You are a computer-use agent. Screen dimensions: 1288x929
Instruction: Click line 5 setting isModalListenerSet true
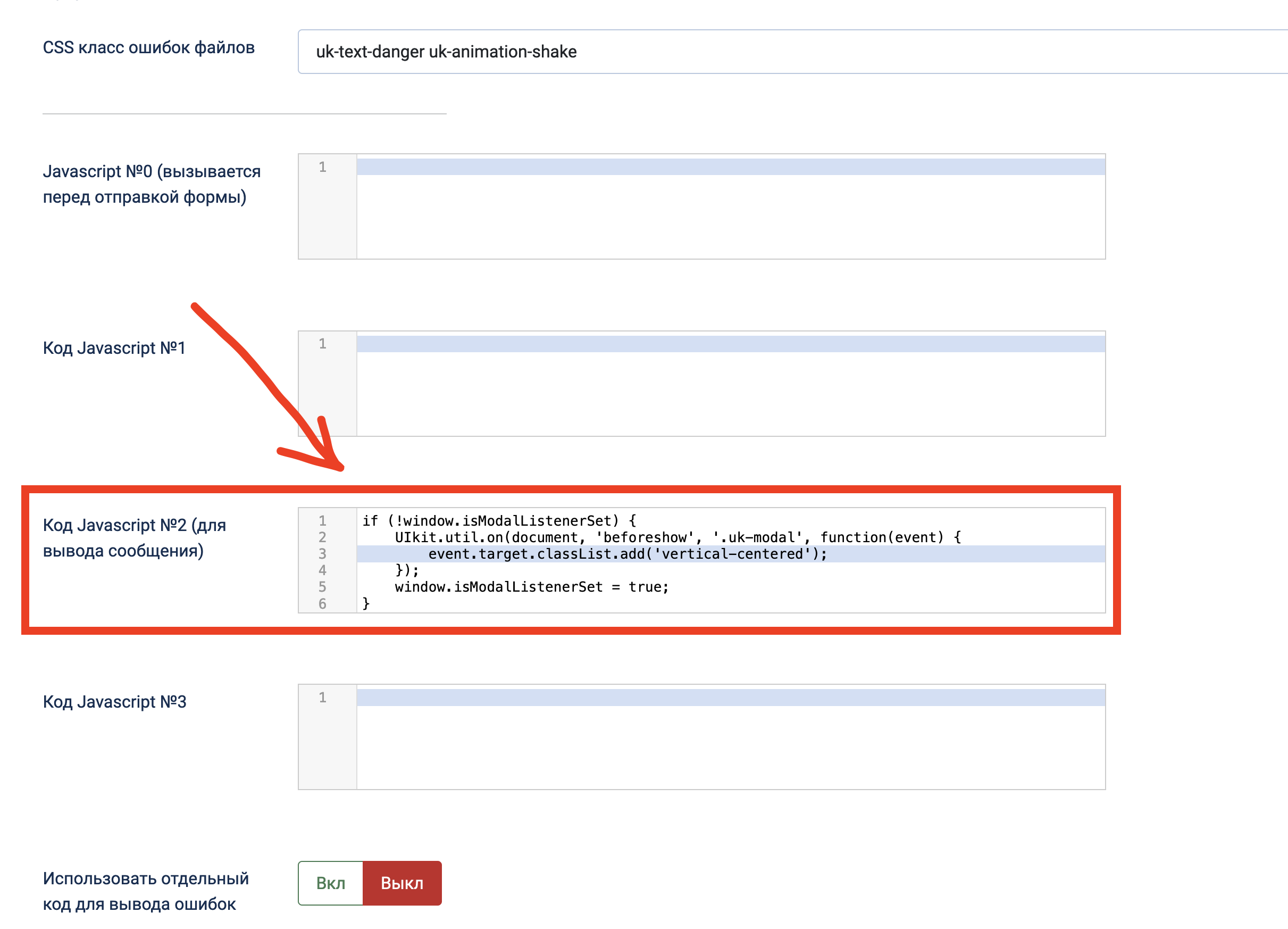(x=532, y=586)
